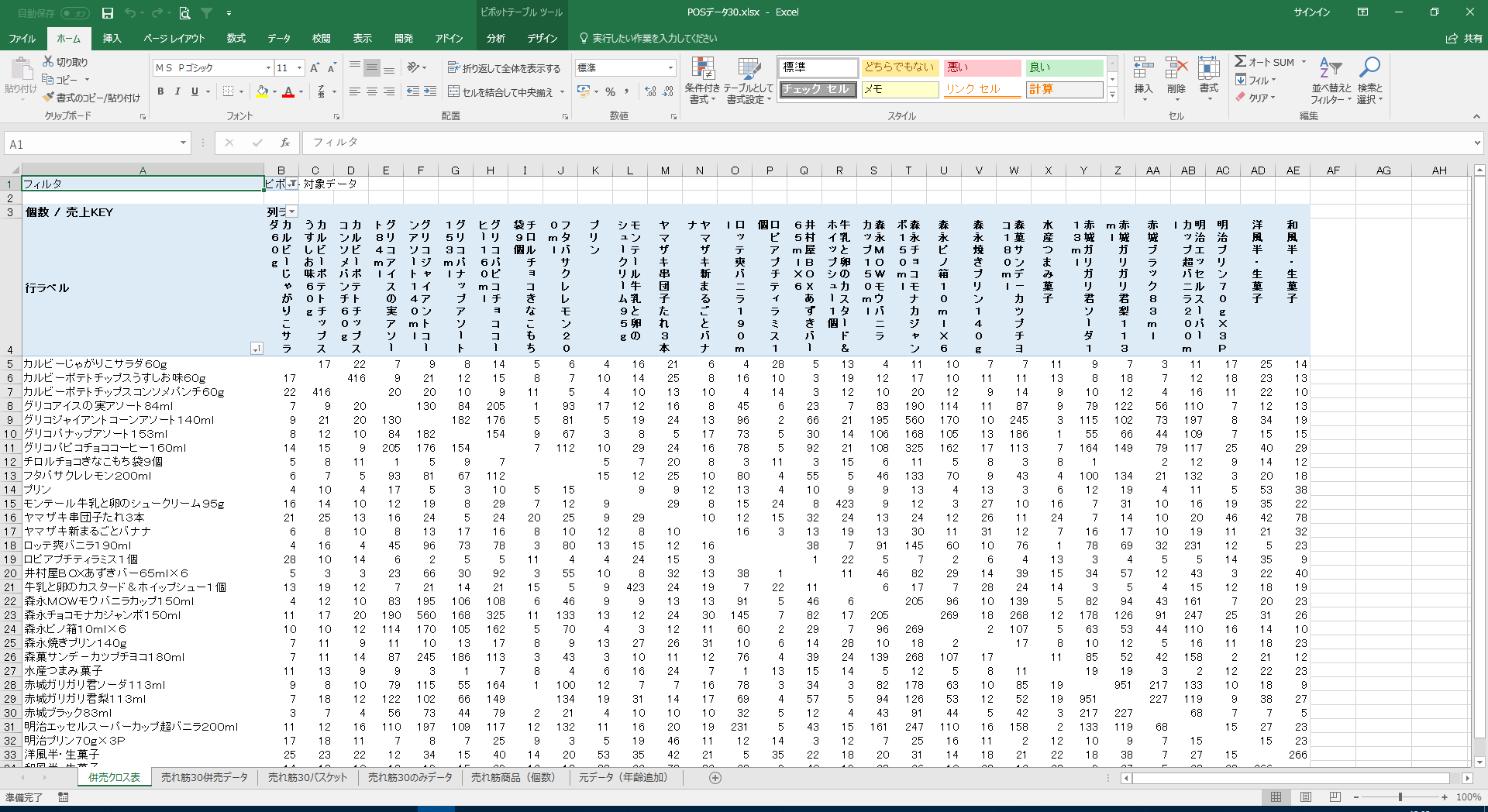Toggle right text alignment
The image size is (1488, 812).
point(389,91)
